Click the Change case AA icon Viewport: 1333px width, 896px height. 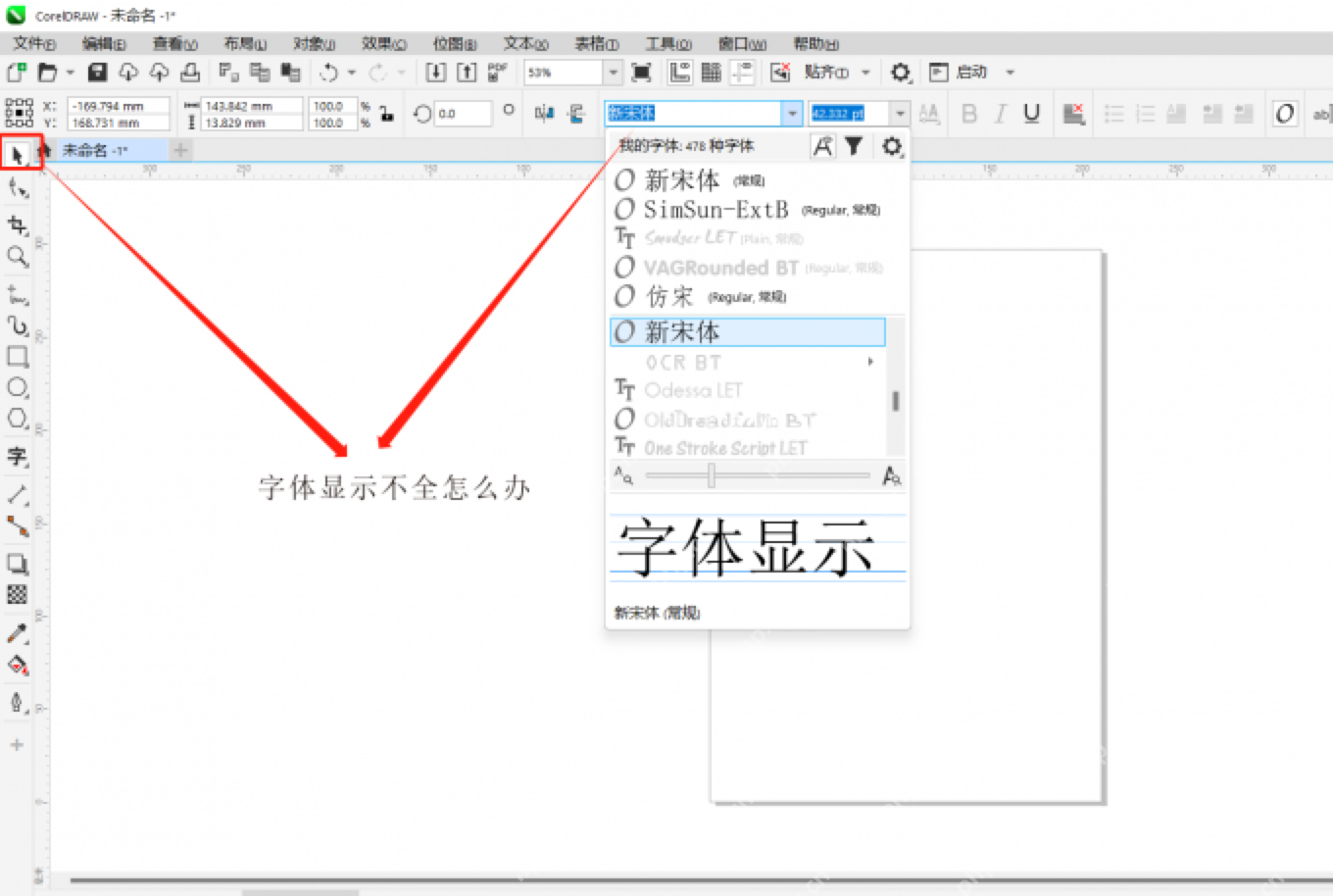tap(929, 114)
